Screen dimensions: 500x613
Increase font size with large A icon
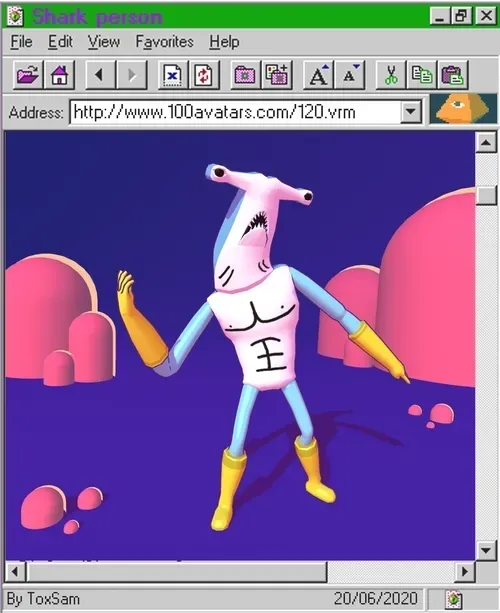click(x=318, y=74)
